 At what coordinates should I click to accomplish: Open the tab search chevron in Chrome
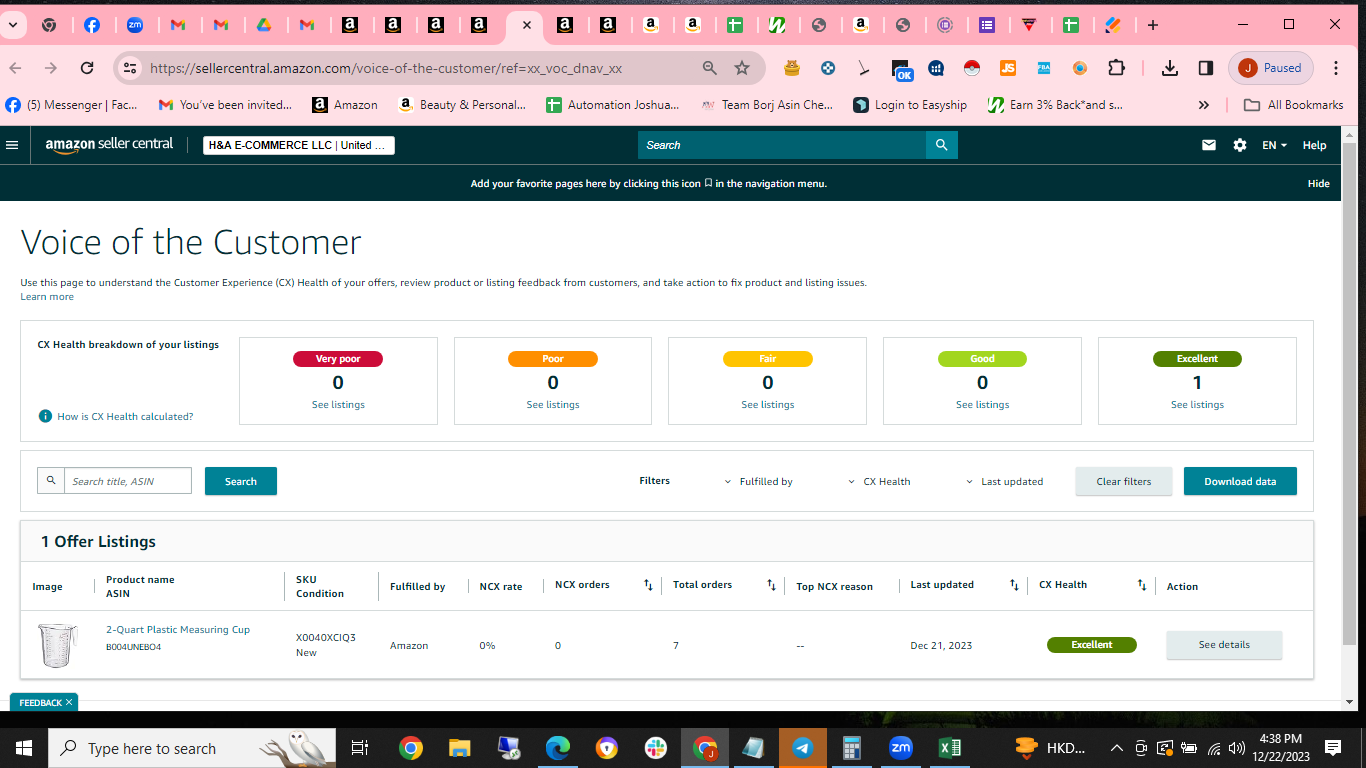(x=13, y=25)
